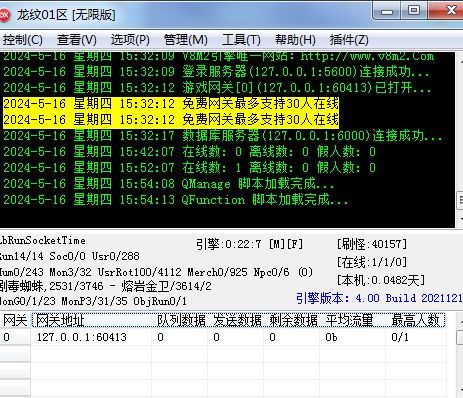Click the log panel vertical scrollbar
The height and width of the screenshot is (398, 463).
pos(459,140)
